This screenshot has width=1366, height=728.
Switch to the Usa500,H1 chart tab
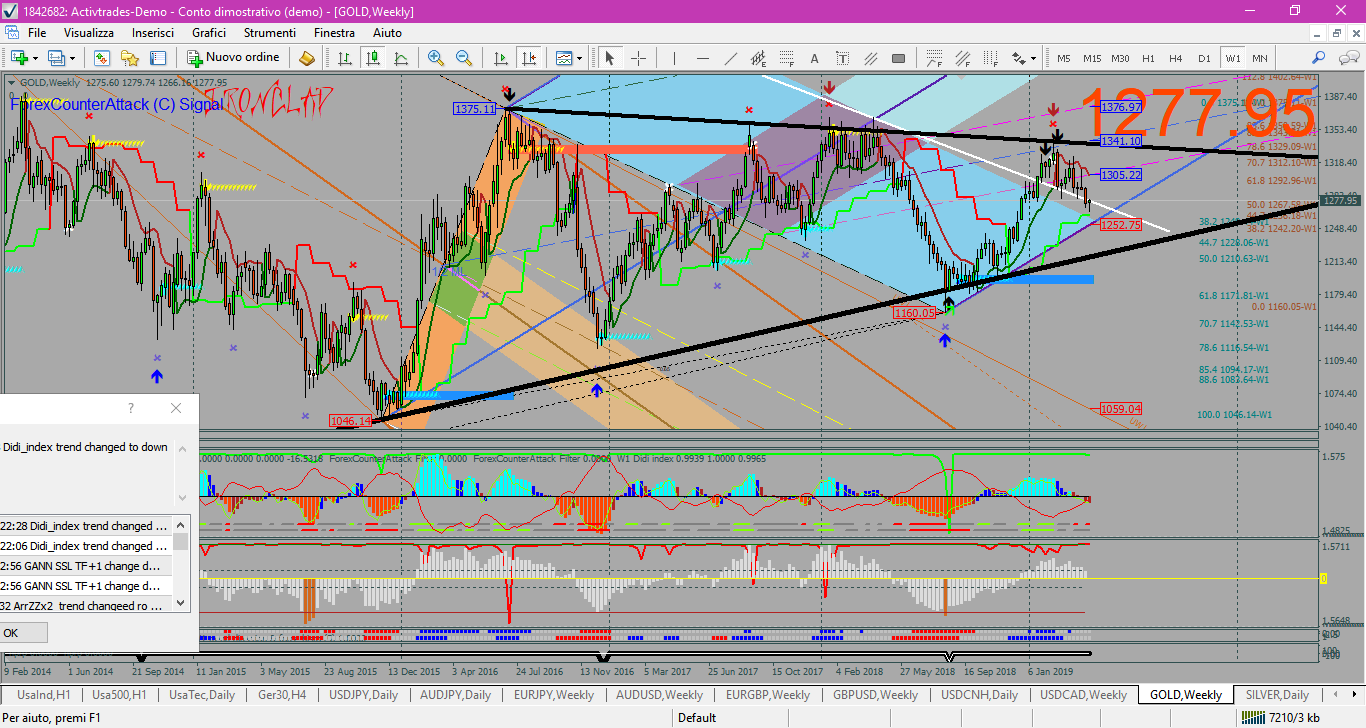pyautogui.click(x=119, y=694)
